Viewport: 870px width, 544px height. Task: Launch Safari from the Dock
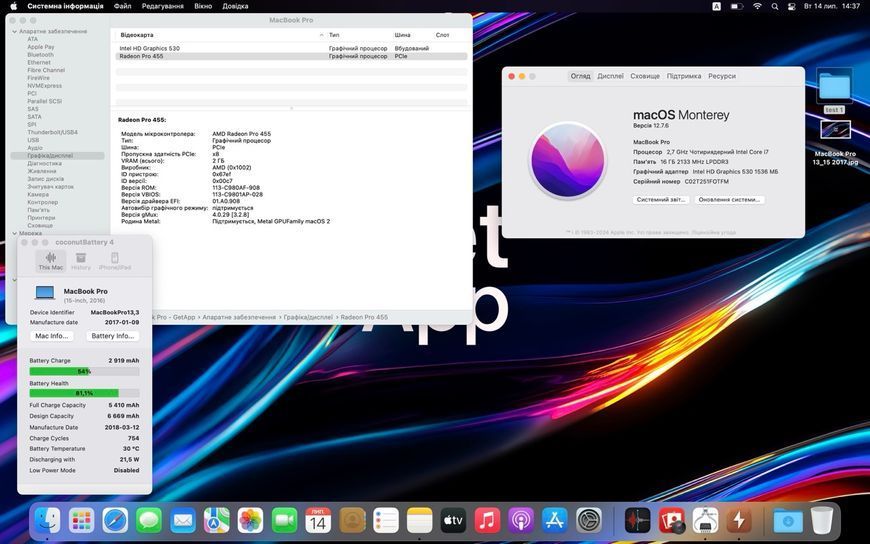tap(115, 521)
